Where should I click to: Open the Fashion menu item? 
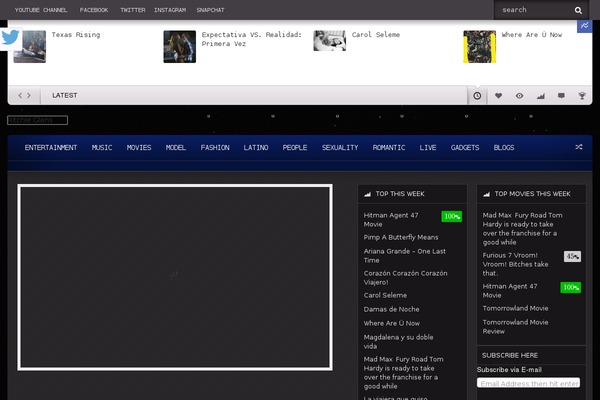click(x=215, y=148)
